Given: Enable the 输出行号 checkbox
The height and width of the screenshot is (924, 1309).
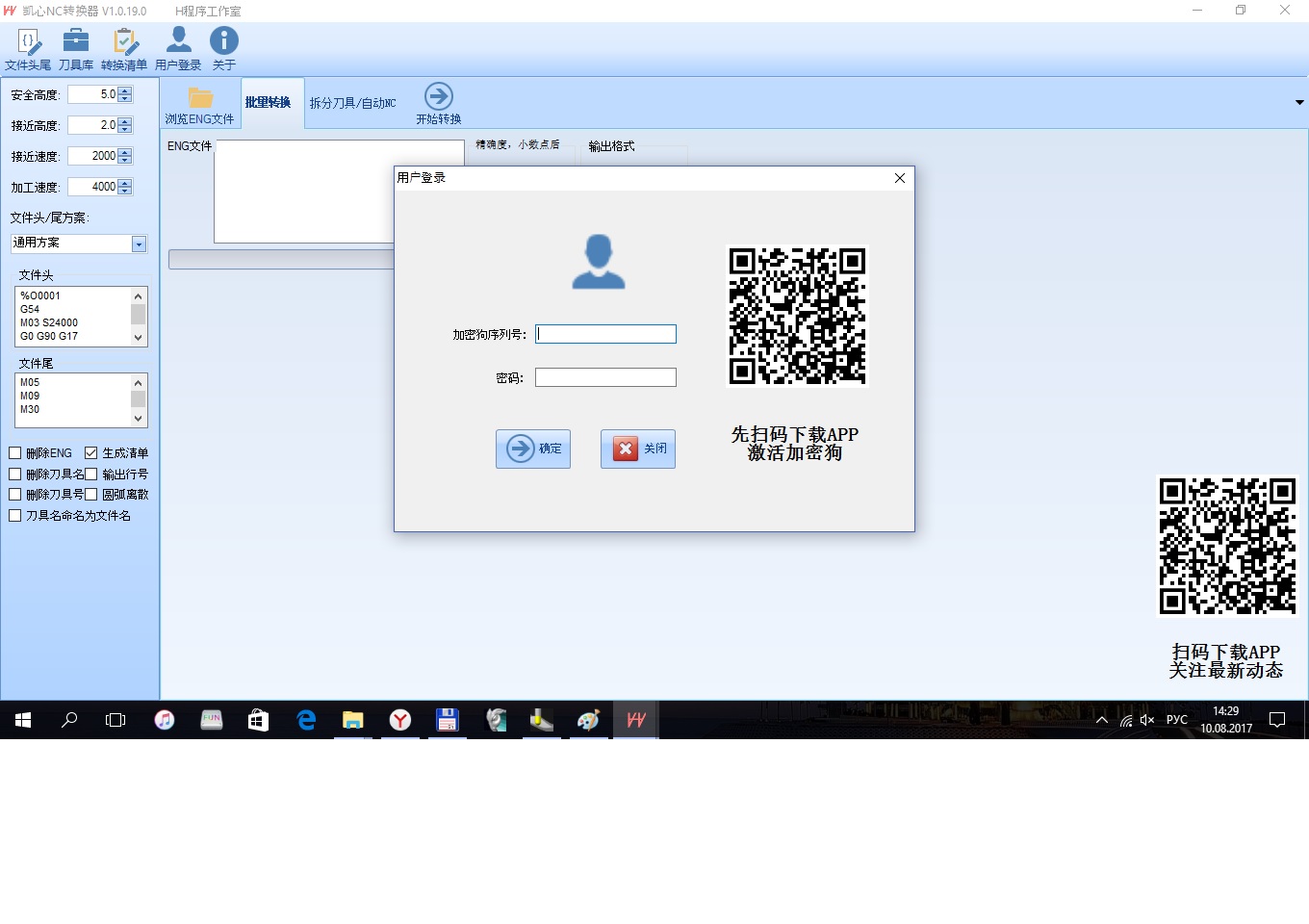Looking at the screenshot, I should [91, 475].
